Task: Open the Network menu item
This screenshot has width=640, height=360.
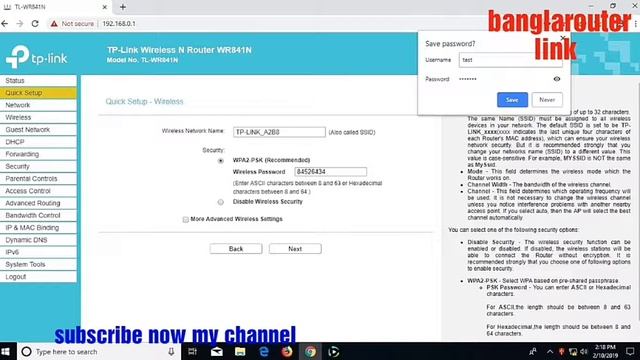Action: click(38, 105)
